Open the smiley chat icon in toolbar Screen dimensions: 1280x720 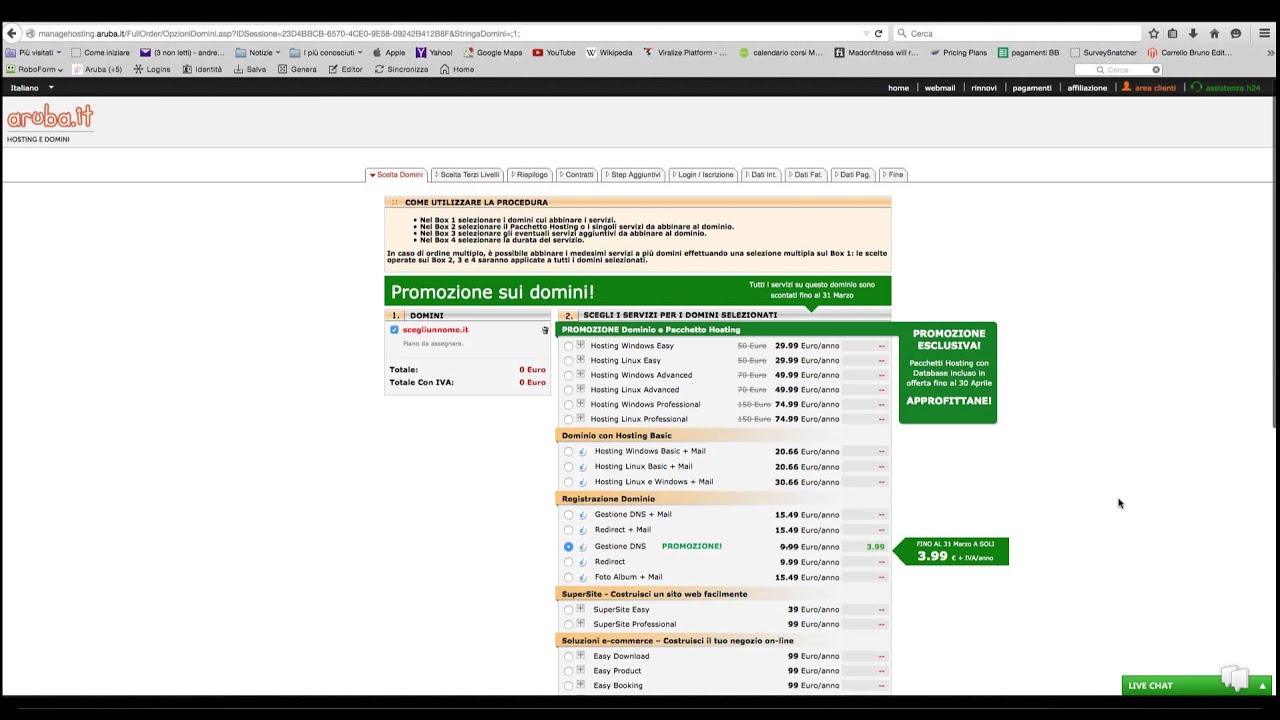(x=1236, y=33)
